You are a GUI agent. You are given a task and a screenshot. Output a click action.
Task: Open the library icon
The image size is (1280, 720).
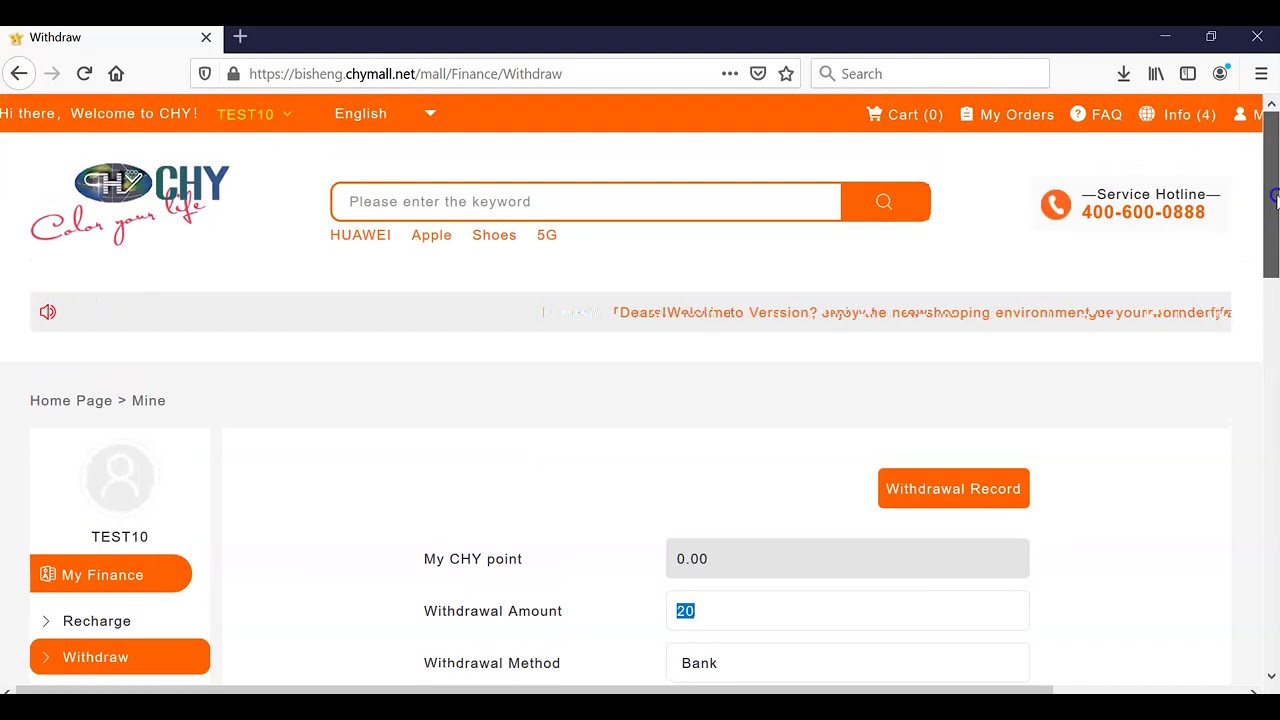[x=1156, y=73]
